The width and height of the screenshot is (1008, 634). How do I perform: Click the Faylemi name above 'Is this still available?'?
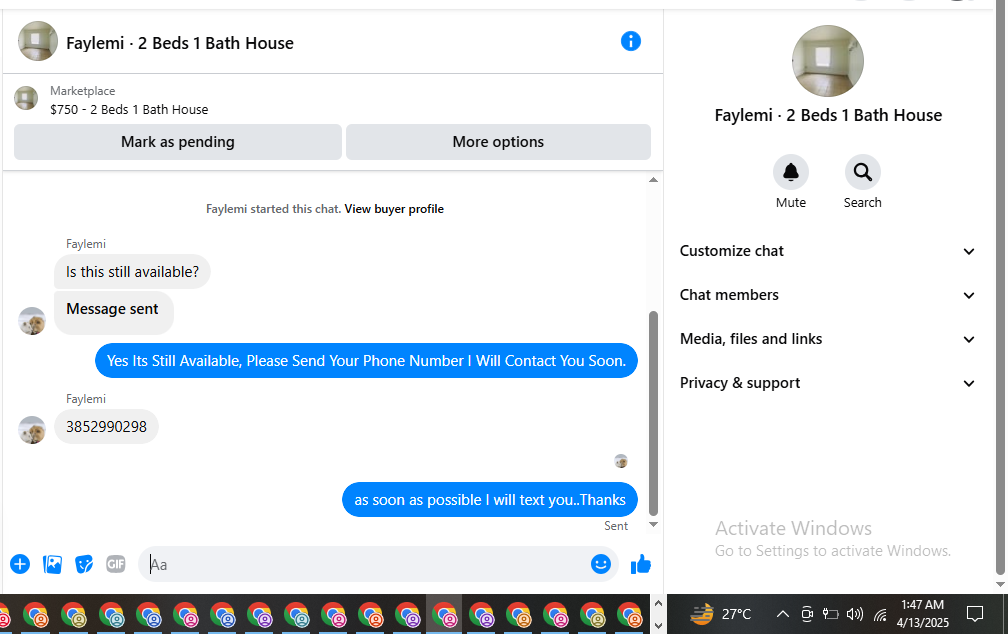click(x=86, y=244)
